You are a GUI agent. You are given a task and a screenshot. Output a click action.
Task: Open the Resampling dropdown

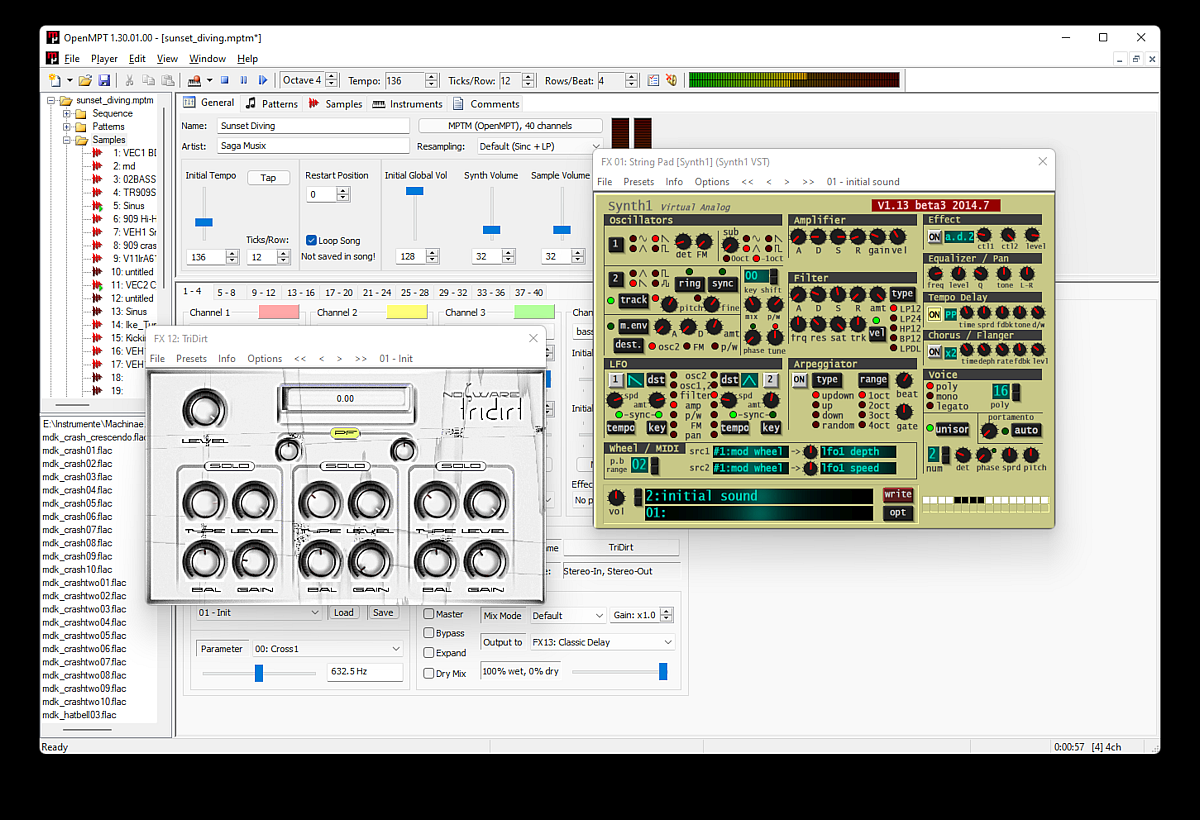click(x=539, y=146)
